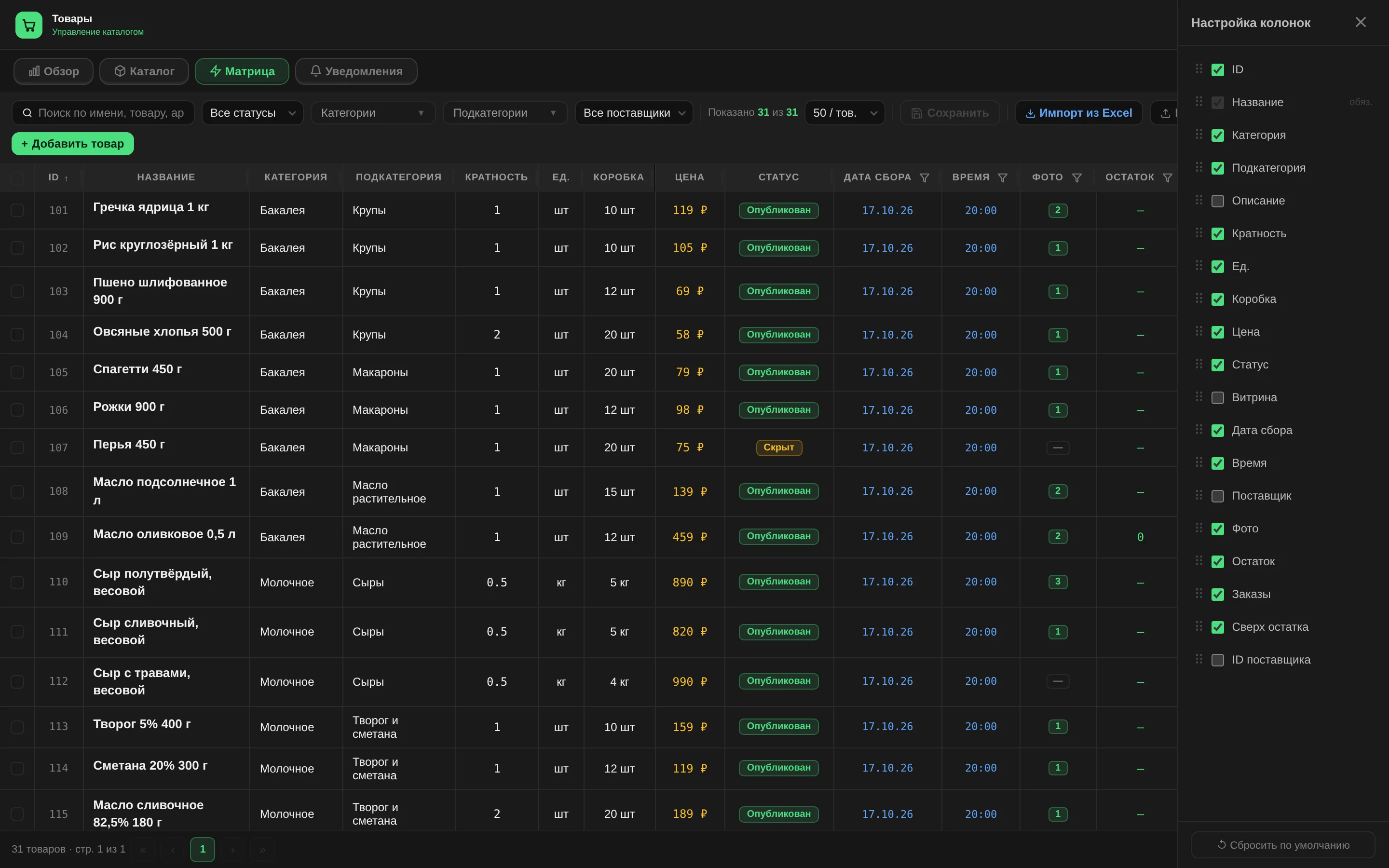Screen dimensions: 1389x868
Task: Select row 101 checkbox
Action: (17, 210)
